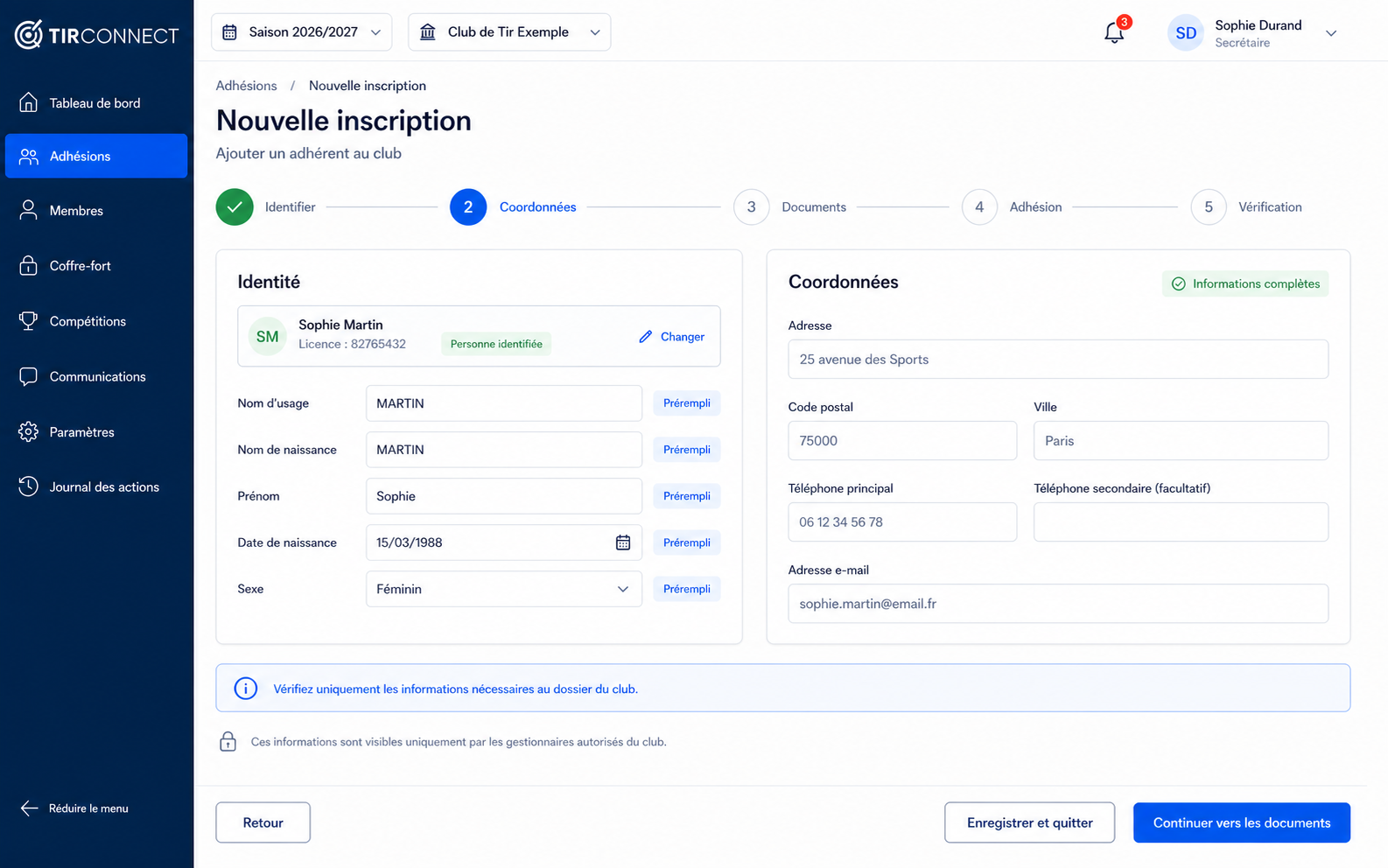
Task: Click the Téléphone principal field
Action: point(902,521)
